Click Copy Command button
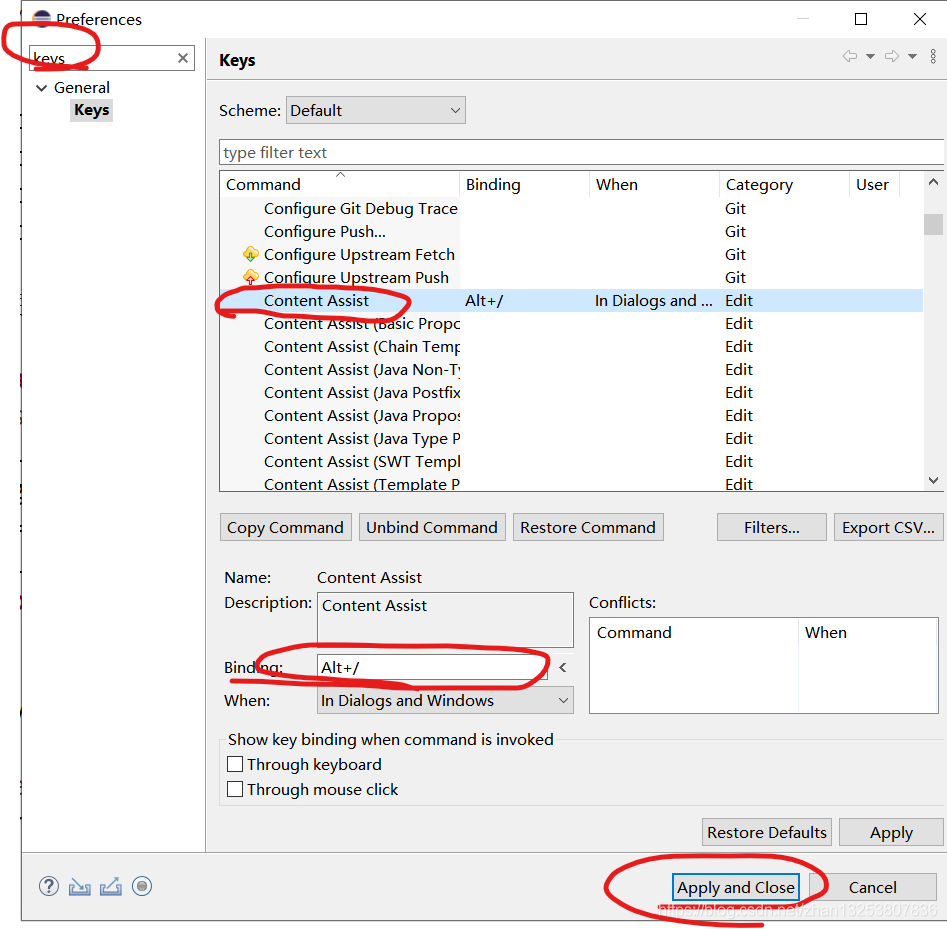 (x=286, y=527)
